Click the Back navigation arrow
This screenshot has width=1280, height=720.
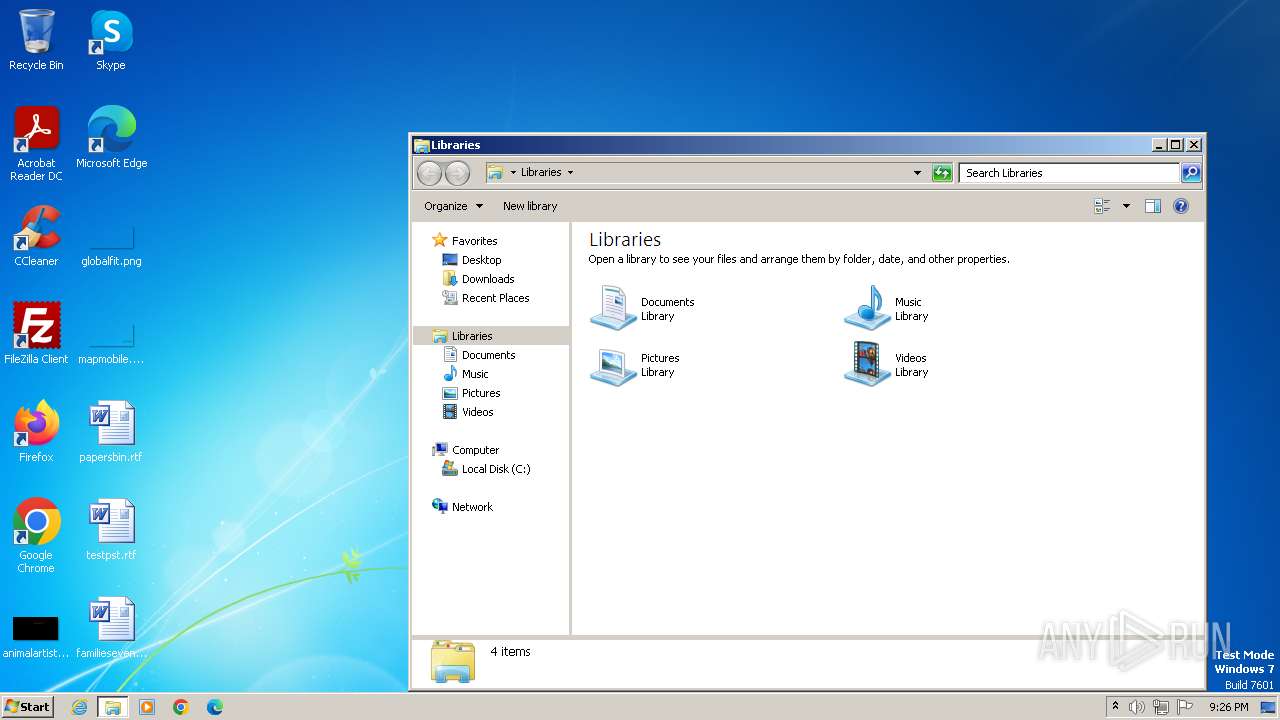429,173
